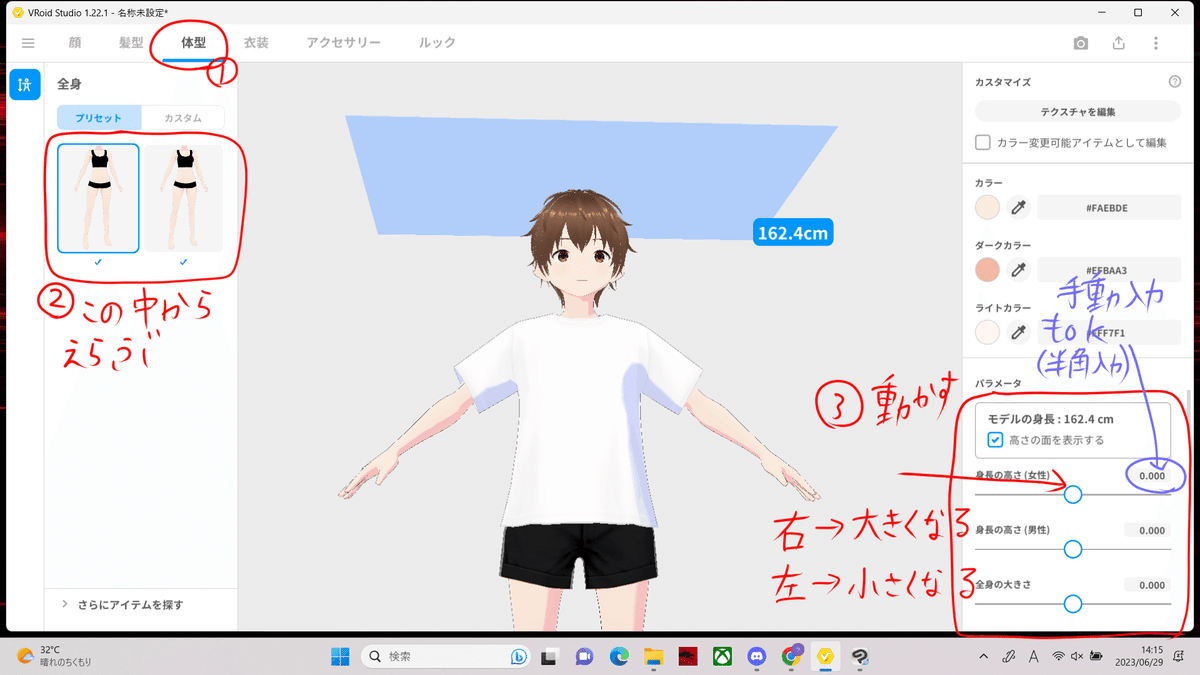Click the export/upload icon near the camera

pos(1117,43)
